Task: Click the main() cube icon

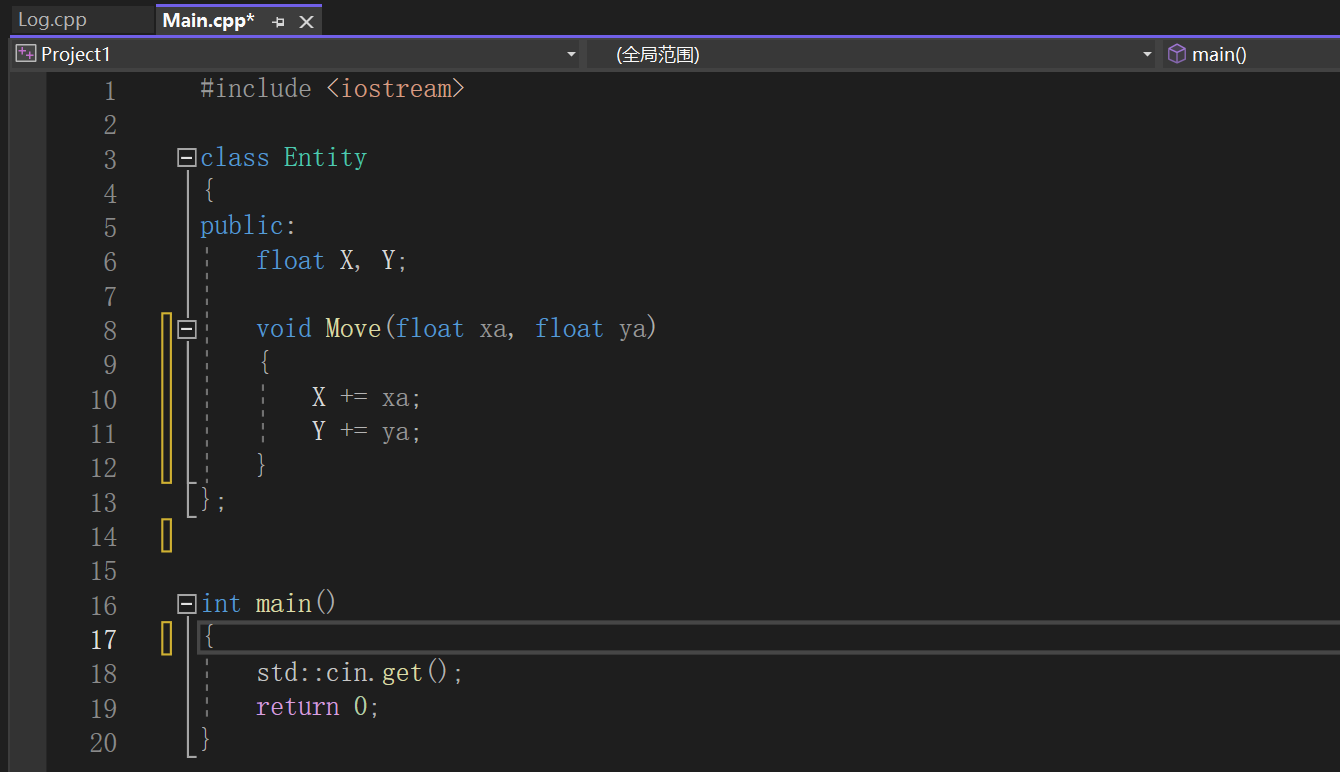Action: [1177, 54]
